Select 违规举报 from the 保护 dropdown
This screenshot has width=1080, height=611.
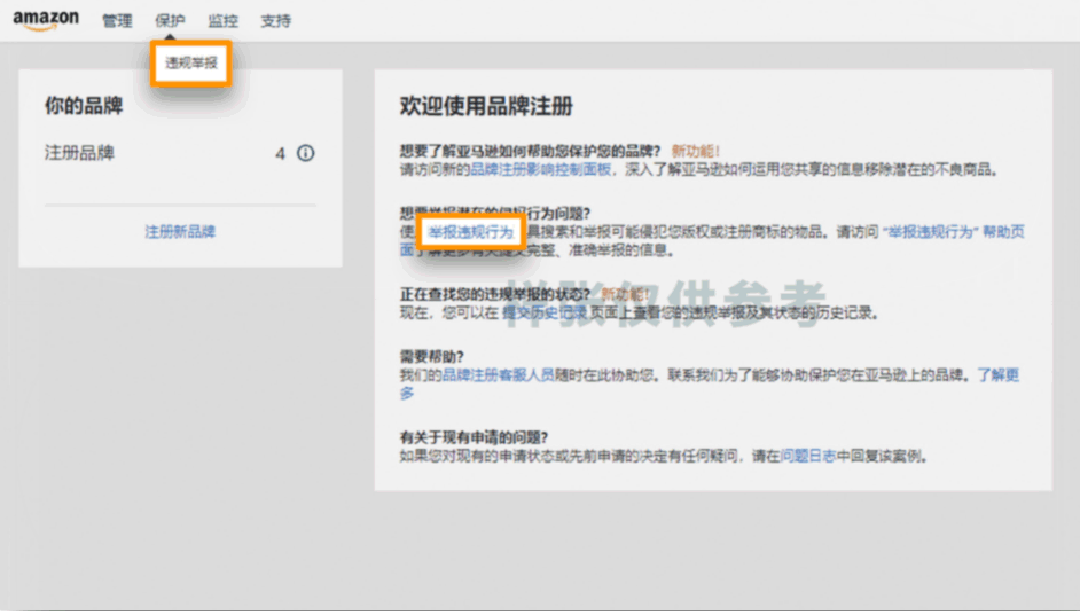tap(191, 63)
